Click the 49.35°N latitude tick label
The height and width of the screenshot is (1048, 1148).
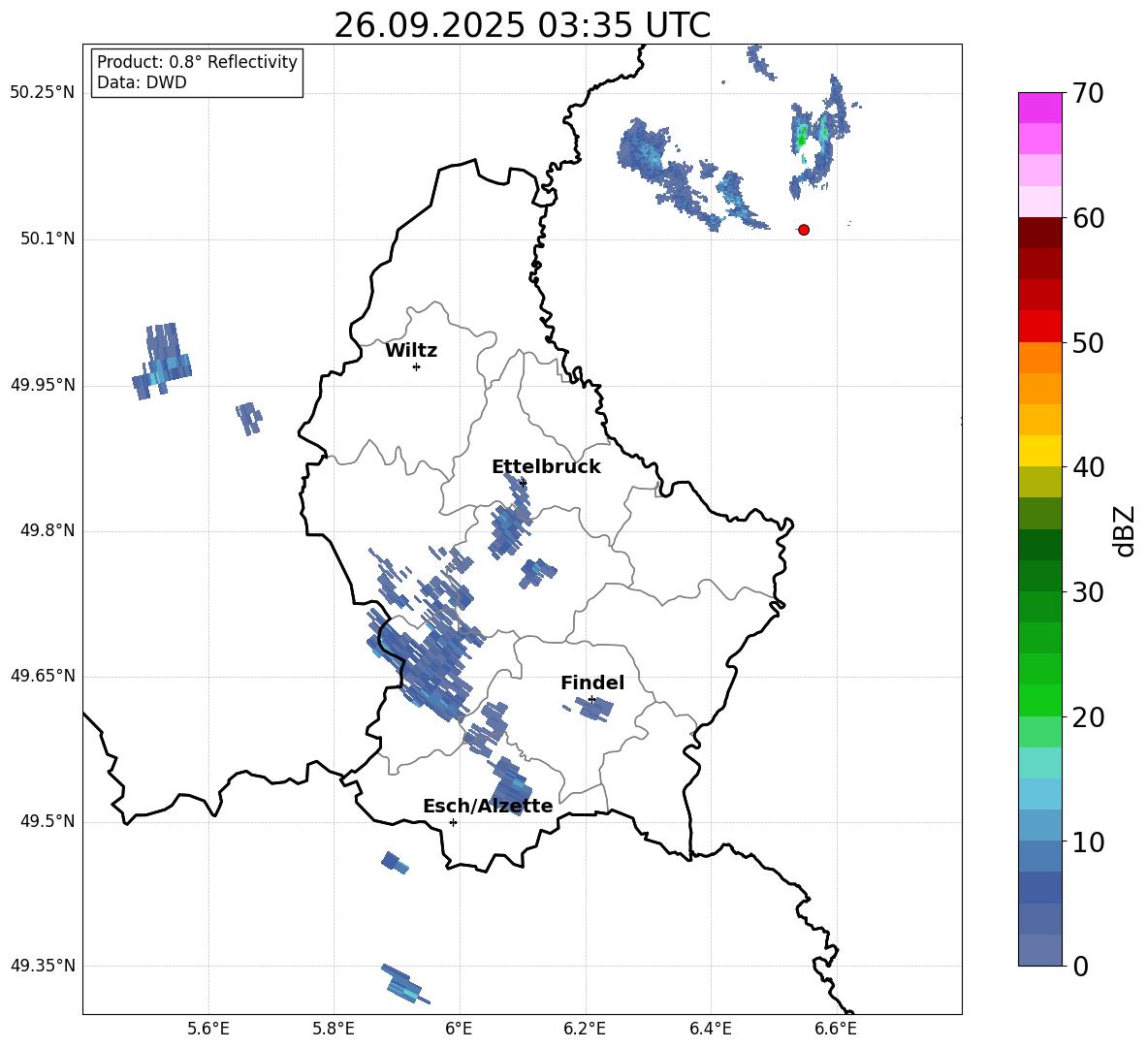43,966
